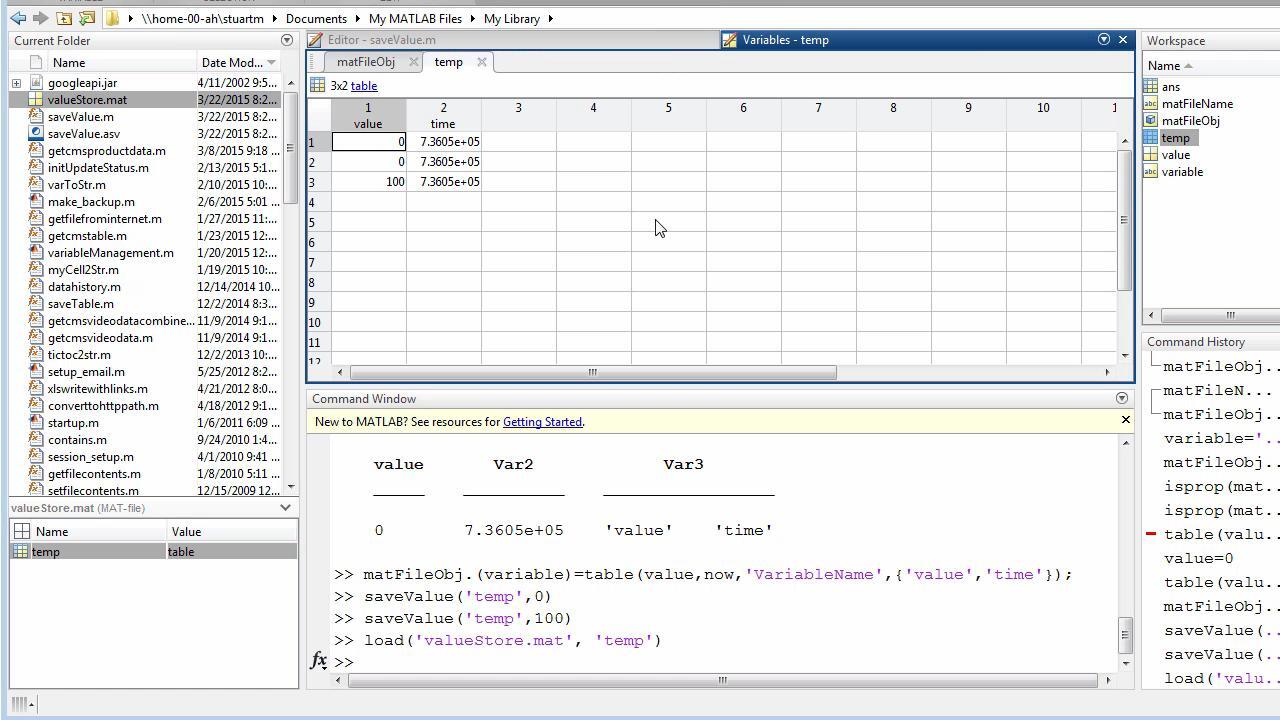Open the Current Folder panel actions menu
This screenshot has height=720, width=1280.
coord(287,41)
